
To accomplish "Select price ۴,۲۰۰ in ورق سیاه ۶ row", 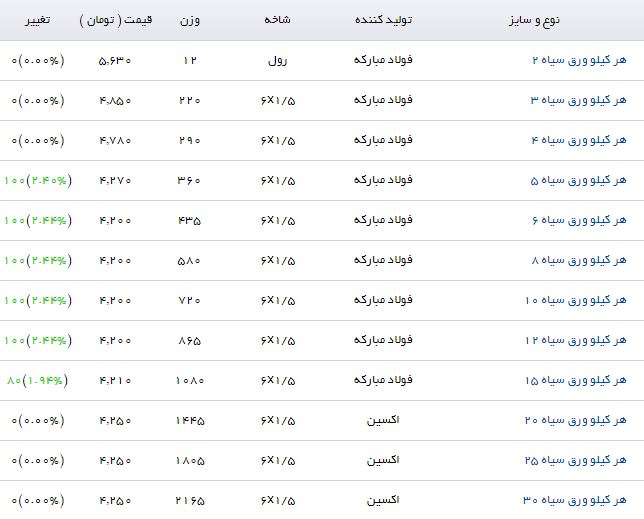I will 115,221.
